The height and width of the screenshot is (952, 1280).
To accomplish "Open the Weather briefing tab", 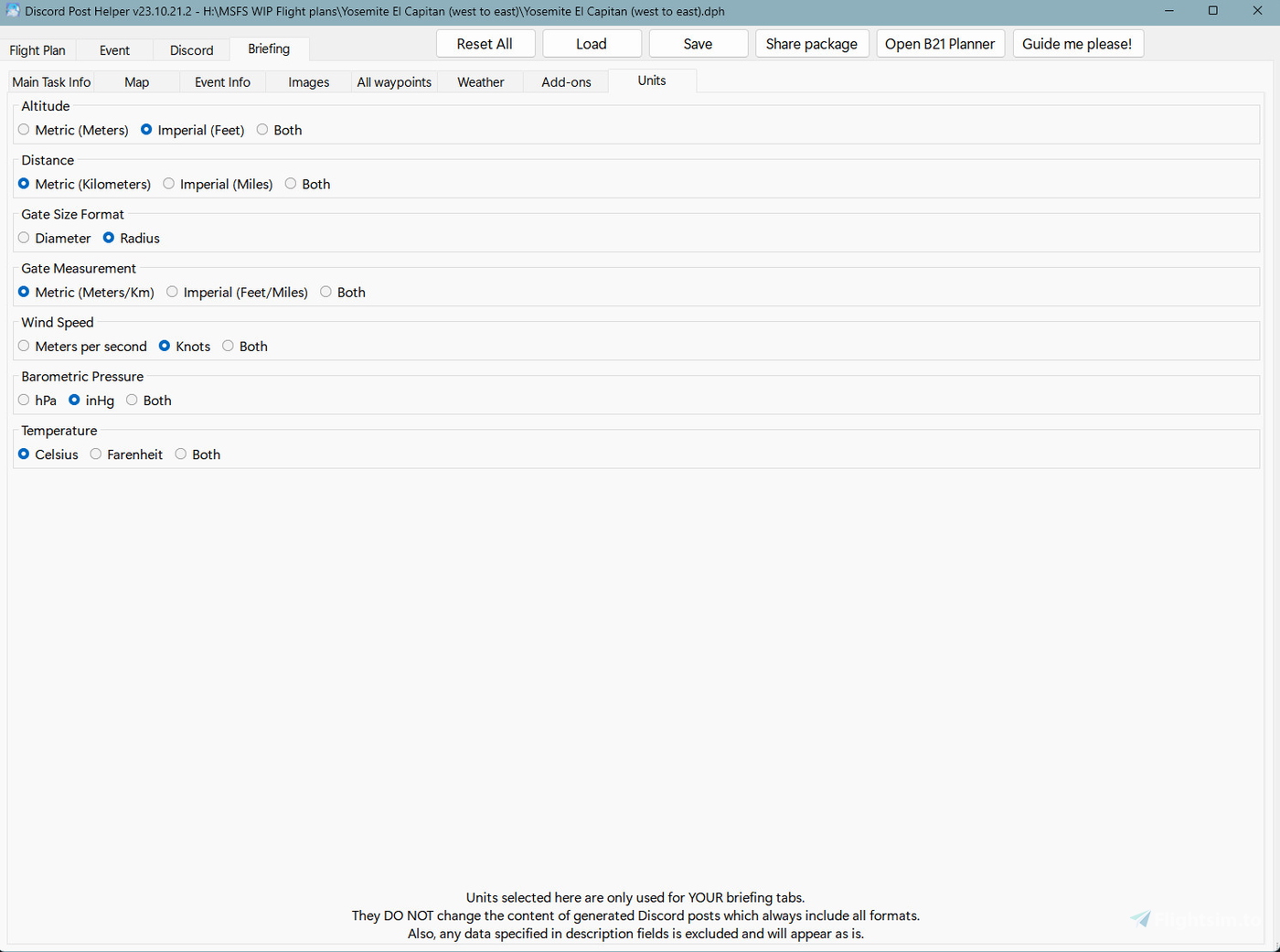I will click(480, 81).
